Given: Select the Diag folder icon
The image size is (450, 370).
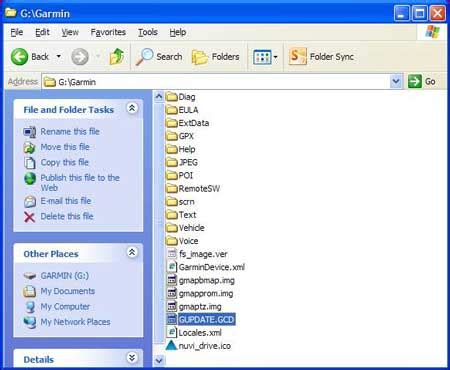Looking at the screenshot, I should (172, 97).
